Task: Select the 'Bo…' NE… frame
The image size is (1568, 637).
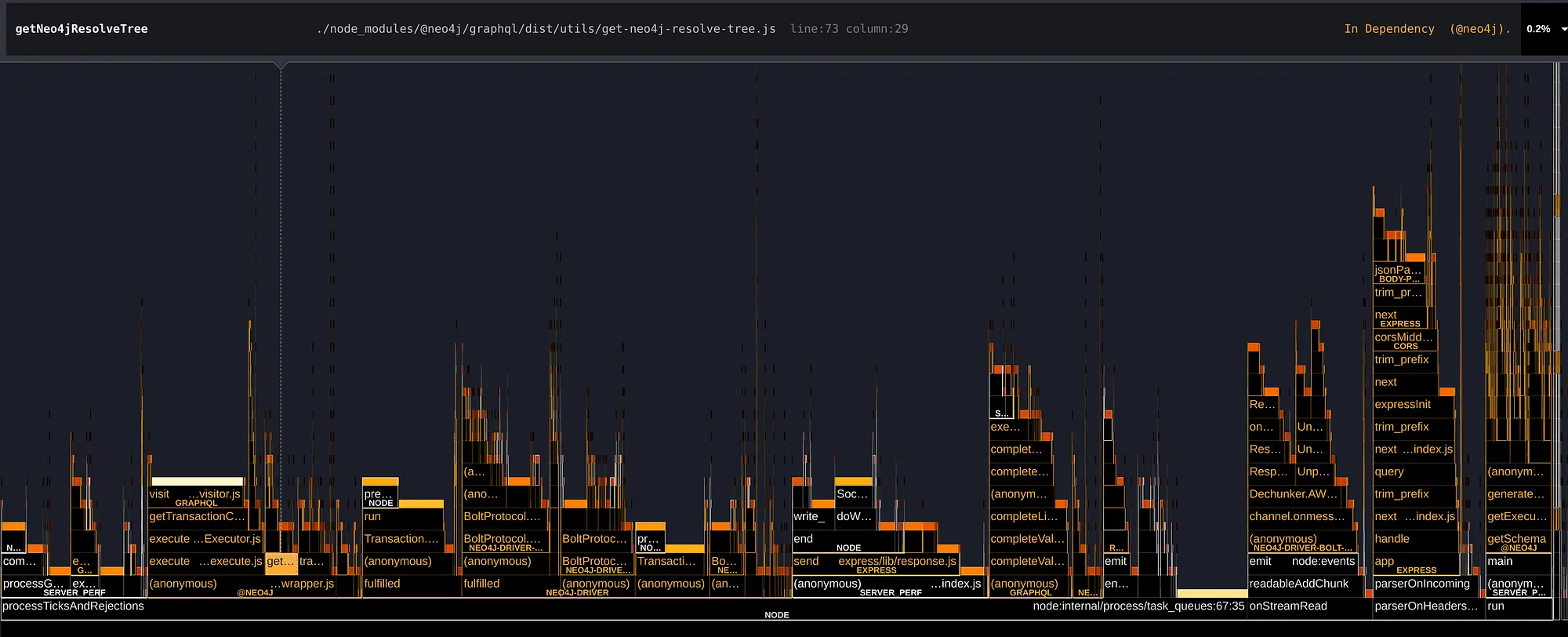Action: [x=726, y=563]
